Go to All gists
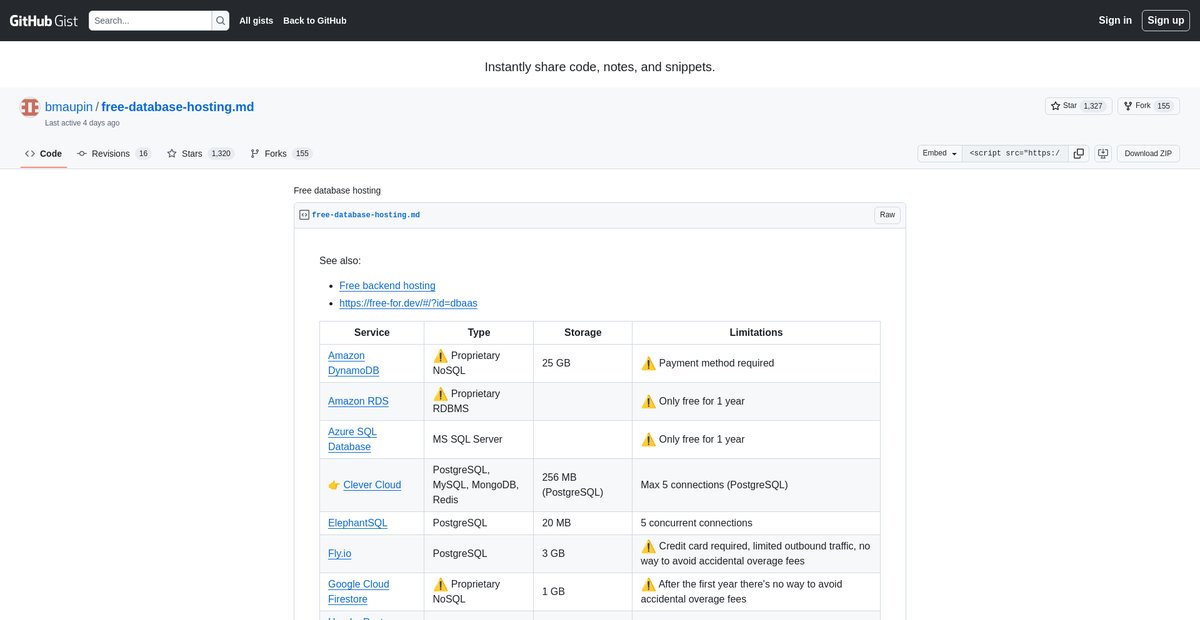 (256, 20)
